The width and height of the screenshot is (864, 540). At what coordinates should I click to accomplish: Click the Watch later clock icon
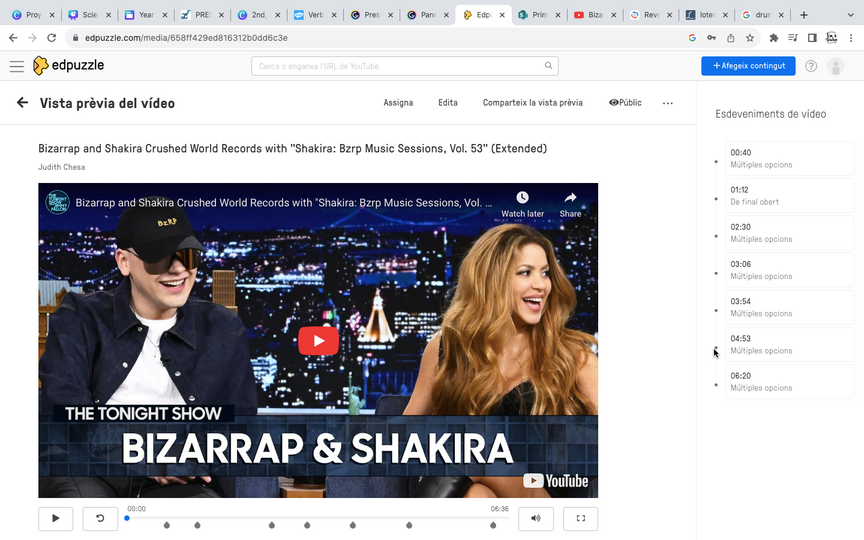click(x=522, y=197)
